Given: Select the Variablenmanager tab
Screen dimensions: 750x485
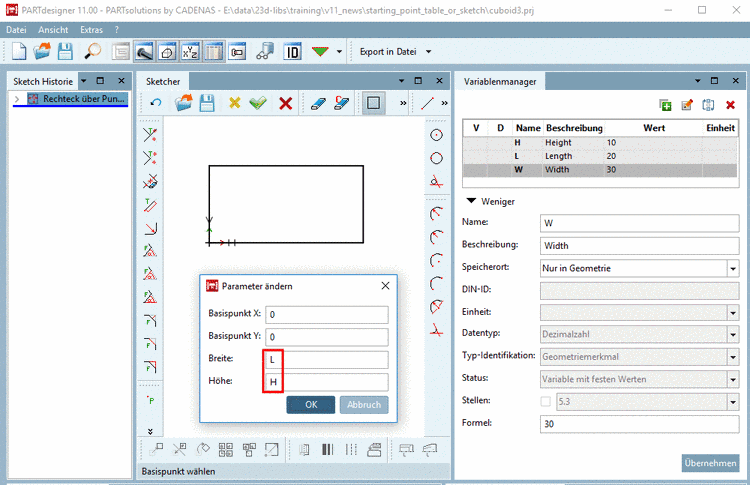Looking at the screenshot, I should tap(500, 82).
